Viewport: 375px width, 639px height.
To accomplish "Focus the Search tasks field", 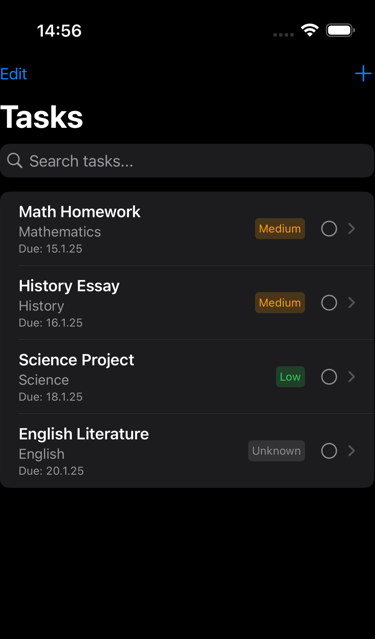I will 187,161.
